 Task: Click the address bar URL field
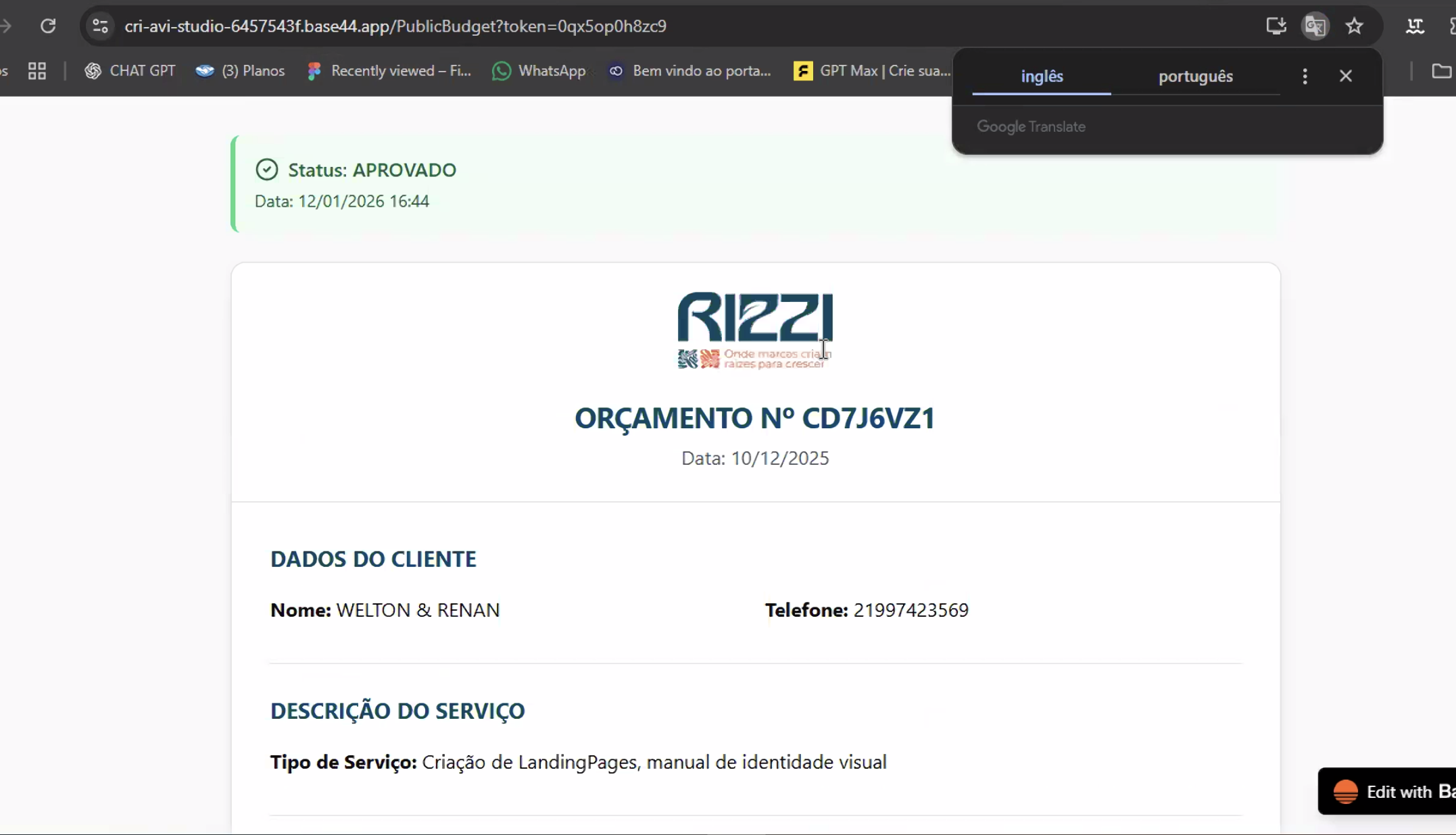(395, 26)
